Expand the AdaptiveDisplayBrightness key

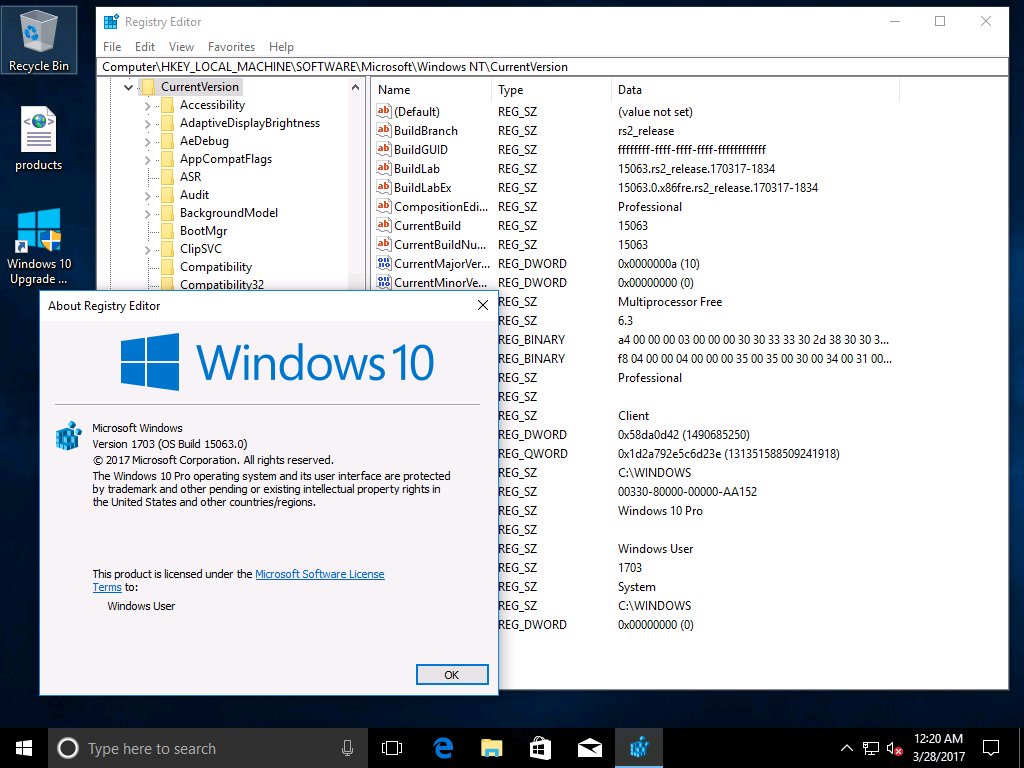(148, 123)
